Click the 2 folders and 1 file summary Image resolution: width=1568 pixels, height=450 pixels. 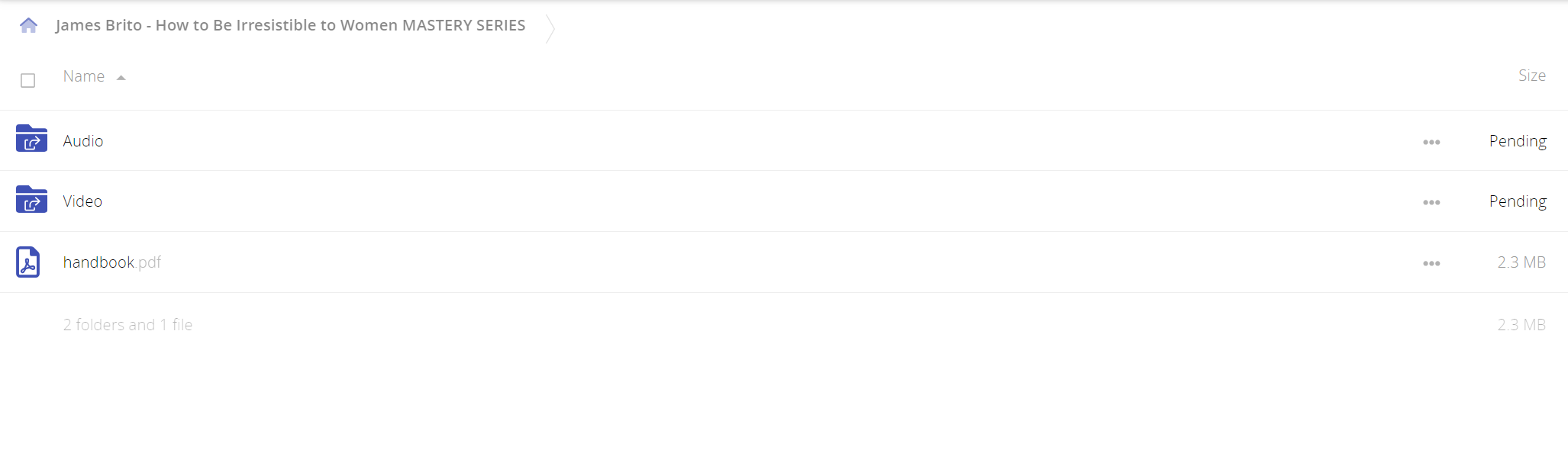[127, 325]
